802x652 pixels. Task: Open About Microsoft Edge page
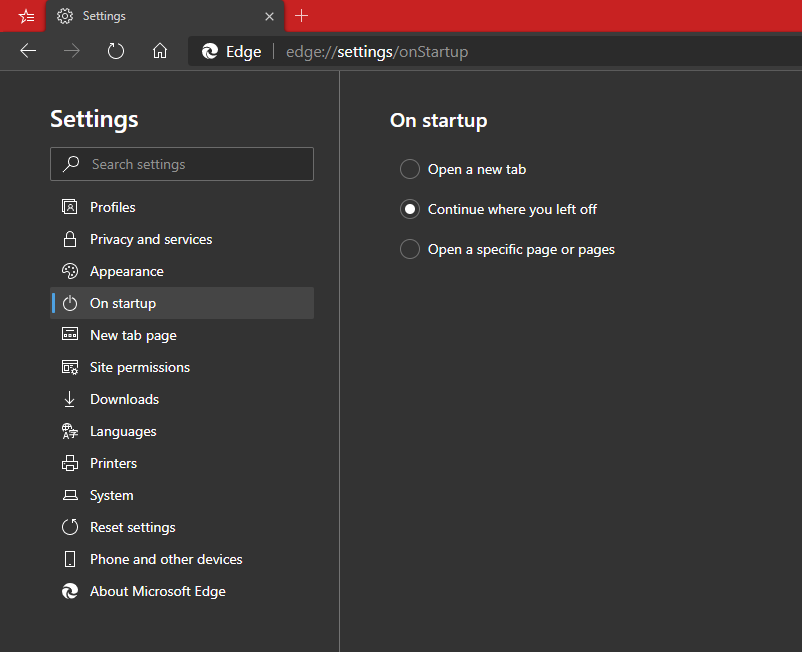click(x=158, y=591)
